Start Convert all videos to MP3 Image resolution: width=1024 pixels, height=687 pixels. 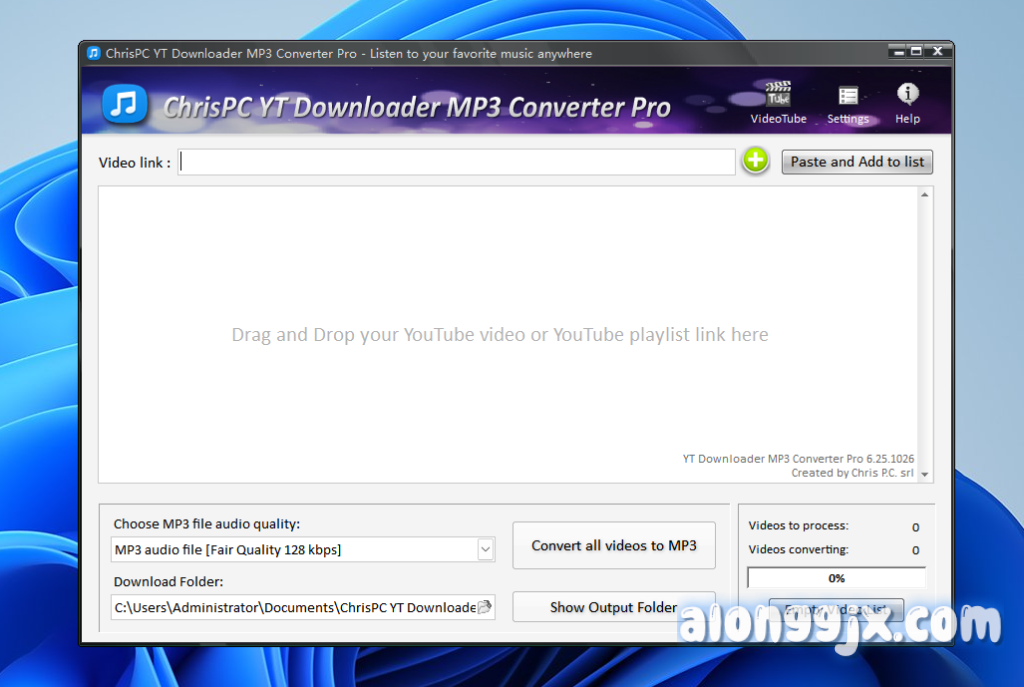614,546
